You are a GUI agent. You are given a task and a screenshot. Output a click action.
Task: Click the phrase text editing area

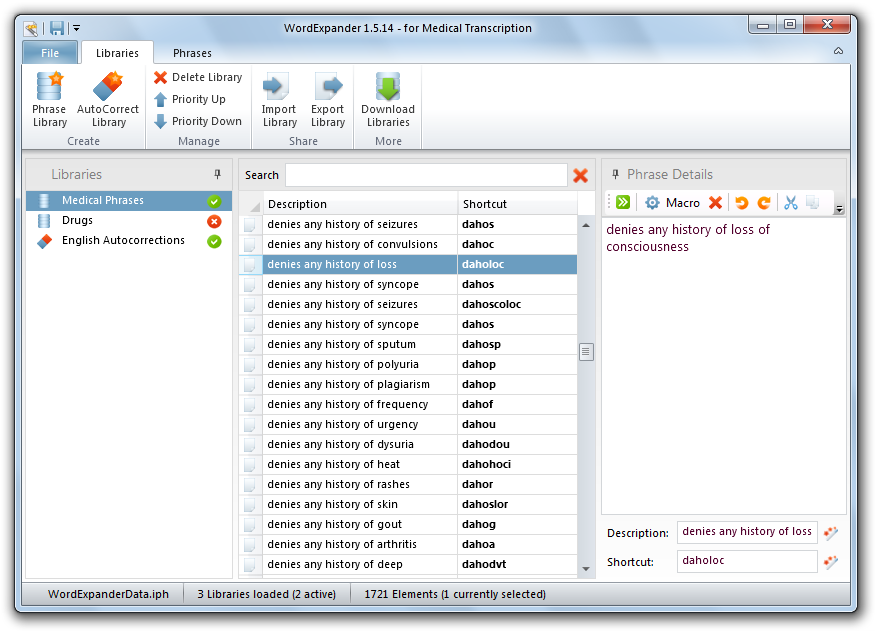click(724, 366)
